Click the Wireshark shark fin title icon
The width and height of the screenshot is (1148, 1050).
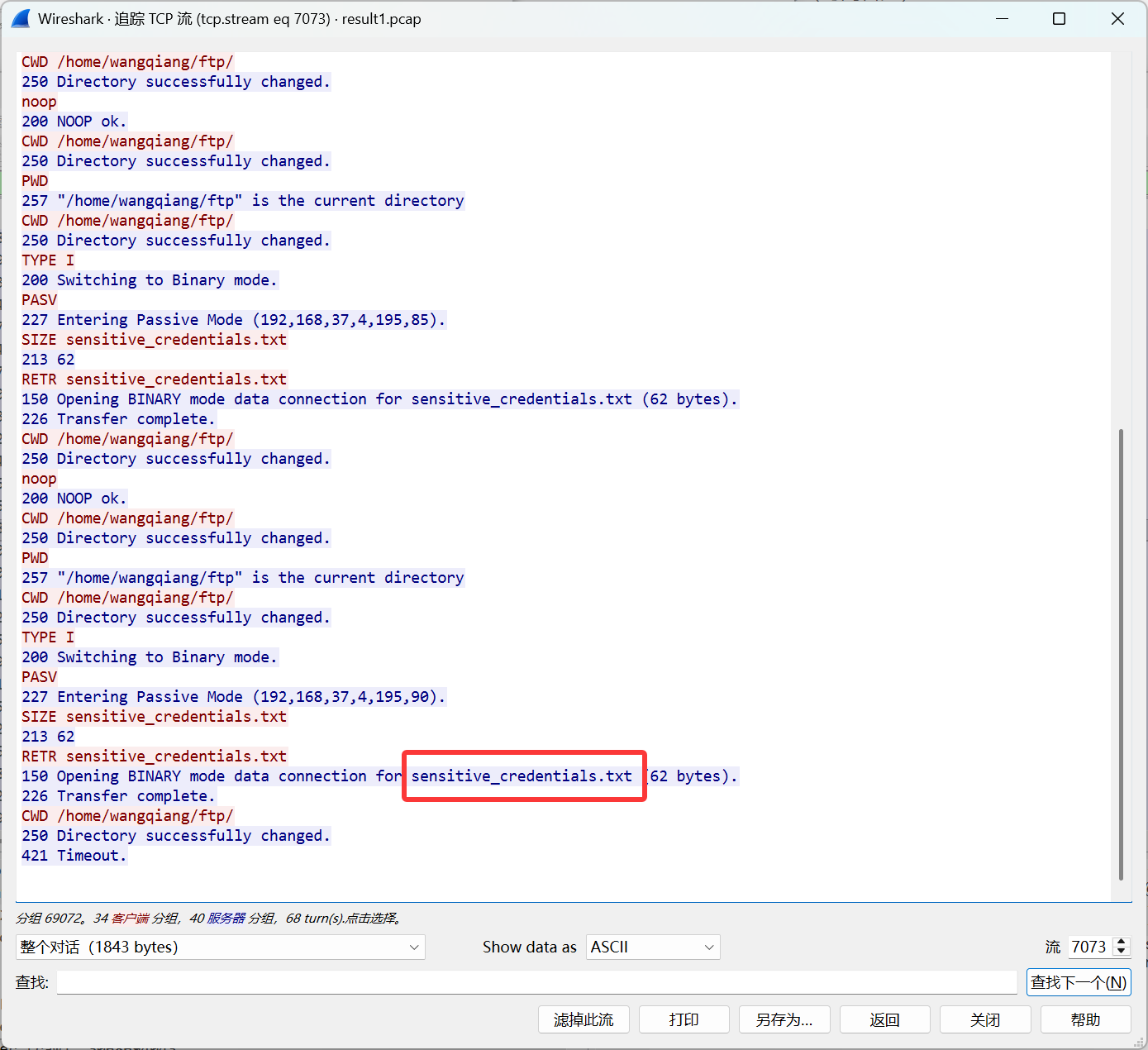point(21,18)
